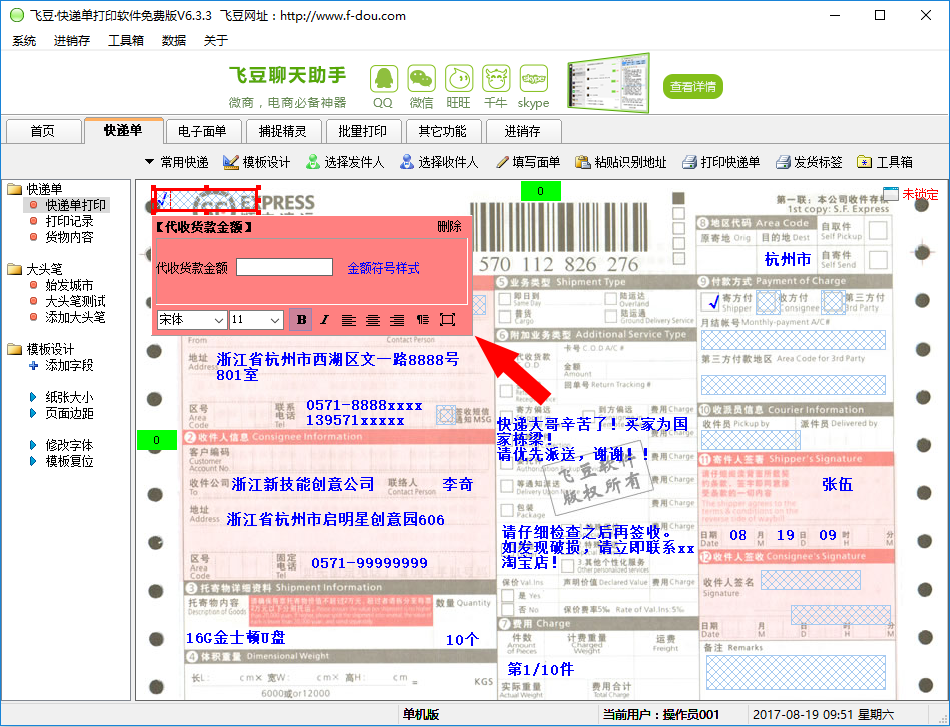The width and height of the screenshot is (950, 727).
Task: Click the 代收货款金额 input box
Action: coord(284,267)
